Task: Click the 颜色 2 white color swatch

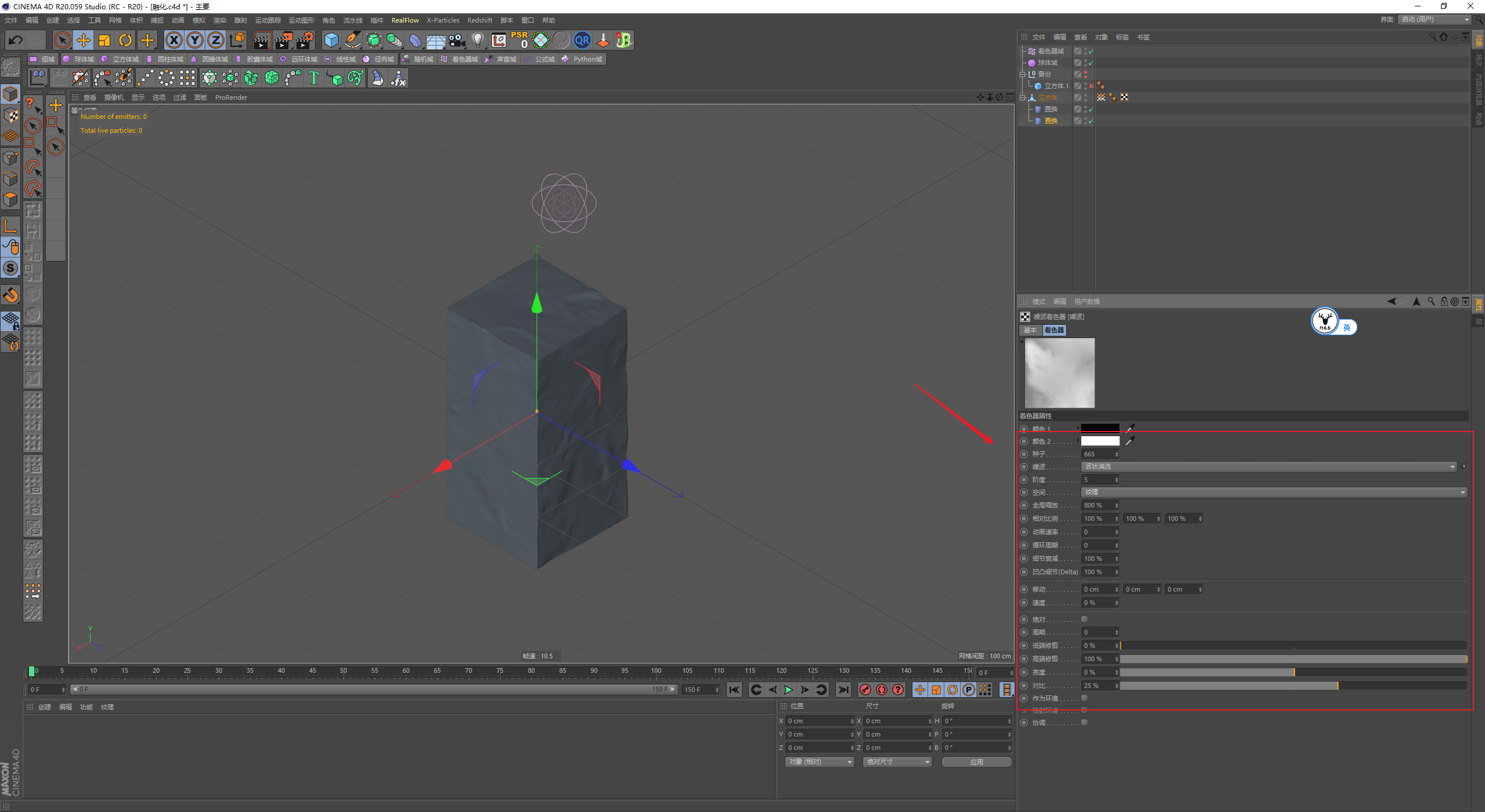Action: [1100, 441]
